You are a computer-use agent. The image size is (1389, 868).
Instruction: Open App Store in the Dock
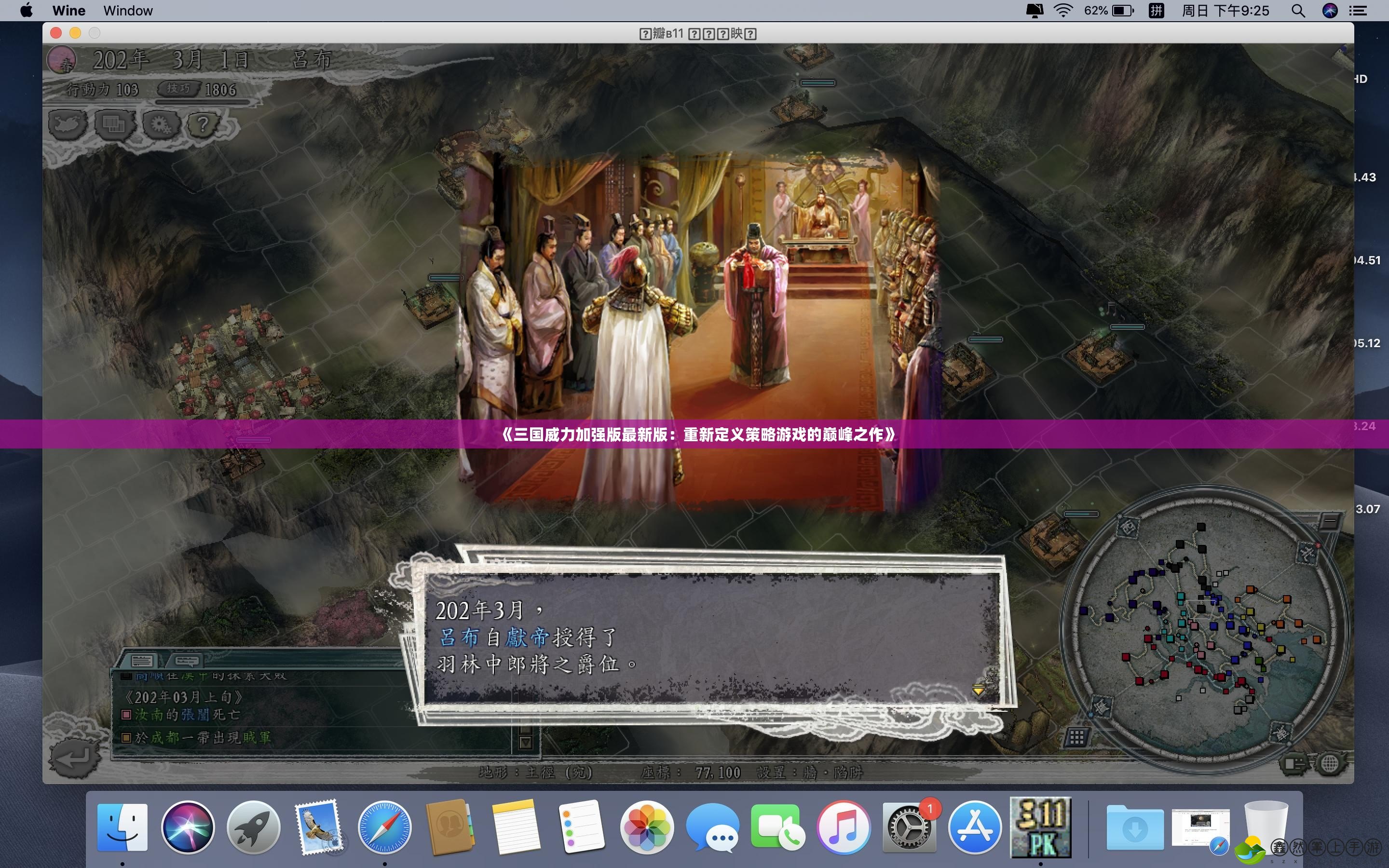(975, 827)
